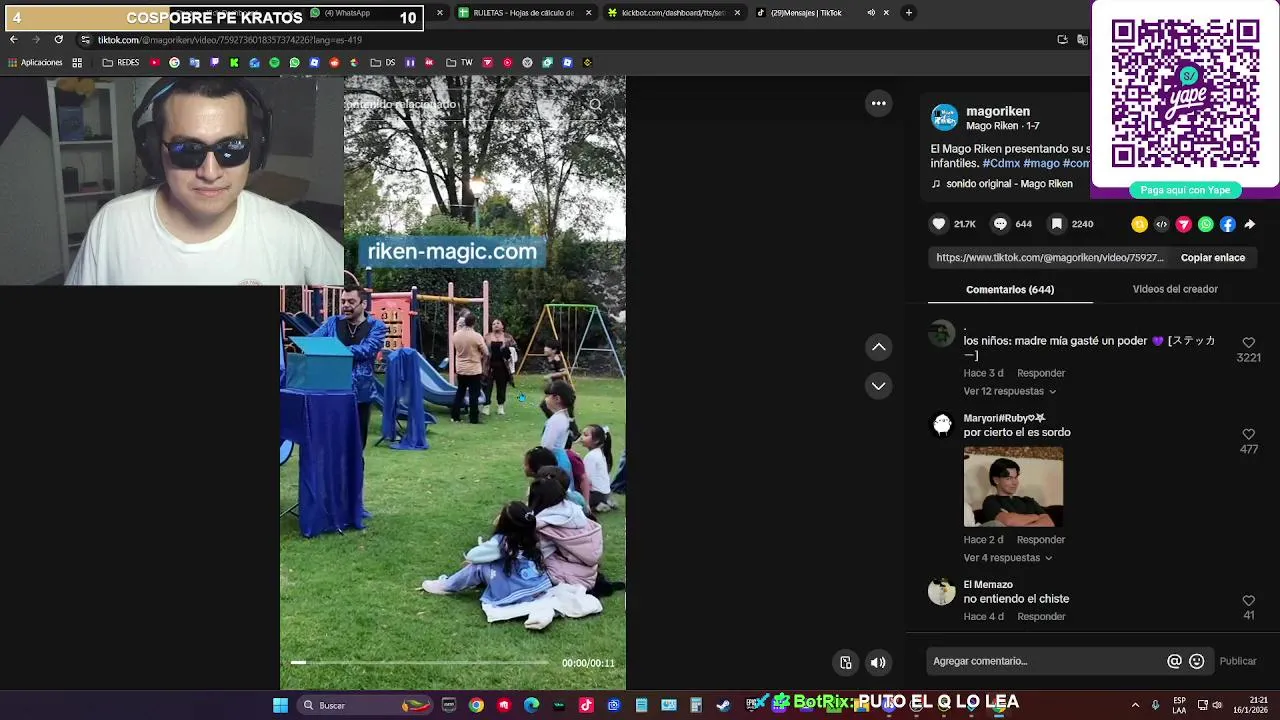This screenshot has height=720, width=1280.
Task: Show hidden system tray icons
Action: 1135,705
